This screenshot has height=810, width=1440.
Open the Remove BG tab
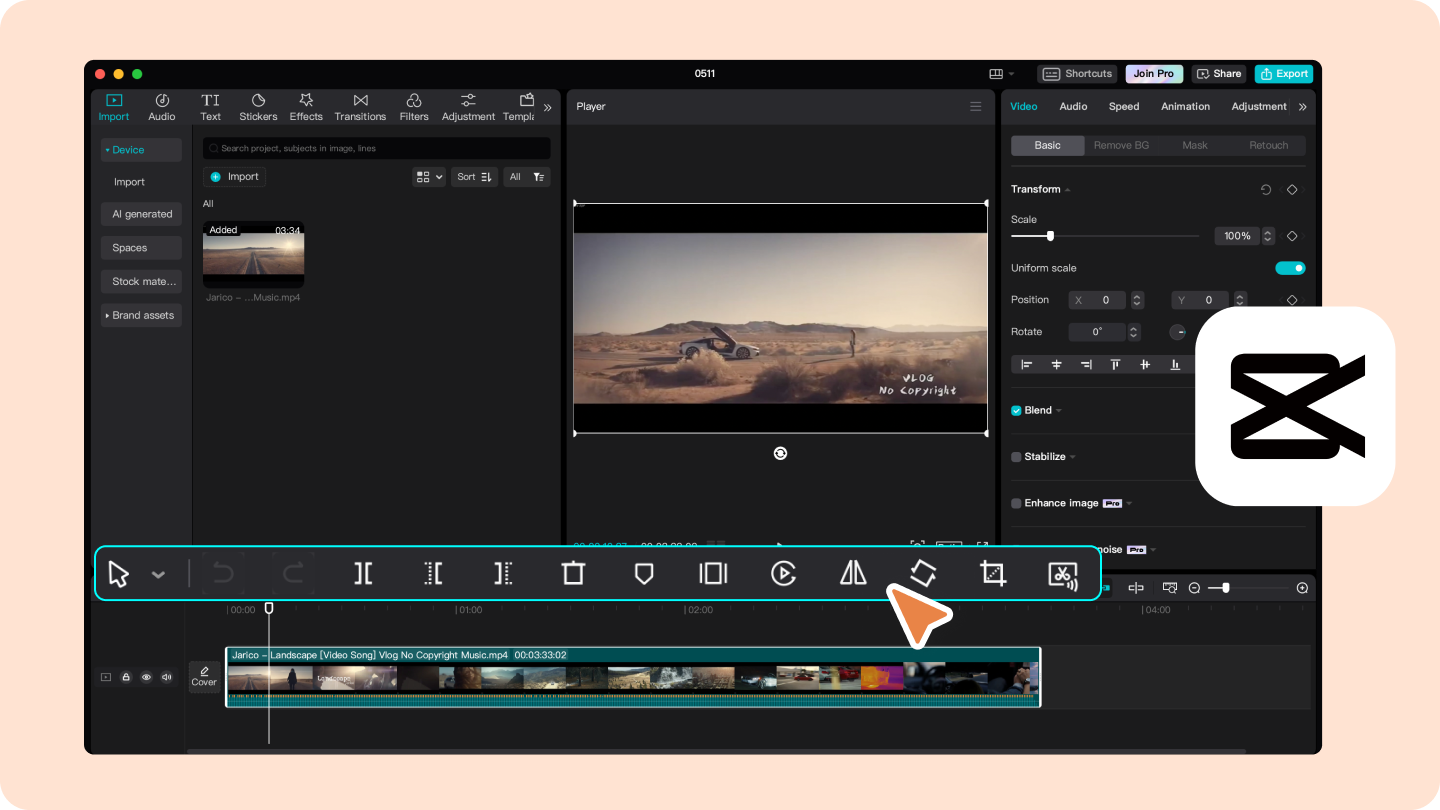click(x=1121, y=145)
